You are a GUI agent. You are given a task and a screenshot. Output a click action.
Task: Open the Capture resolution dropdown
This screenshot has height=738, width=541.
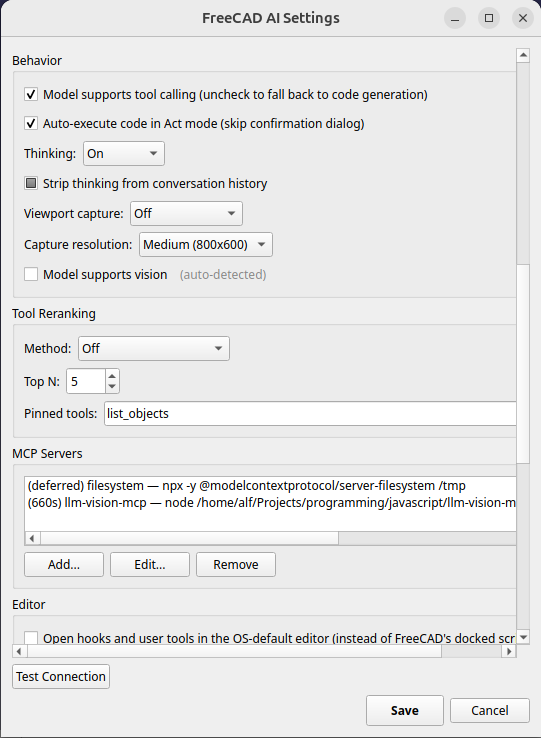click(x=206, y=245)
